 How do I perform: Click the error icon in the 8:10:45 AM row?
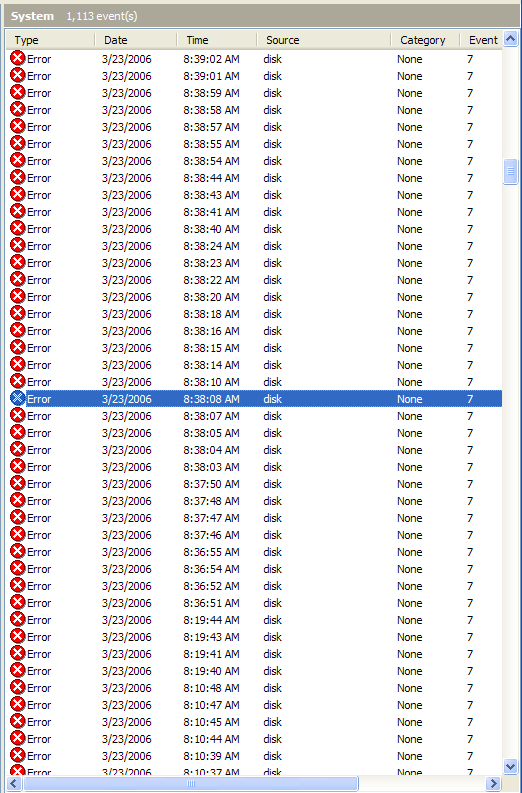pos(18,721)
